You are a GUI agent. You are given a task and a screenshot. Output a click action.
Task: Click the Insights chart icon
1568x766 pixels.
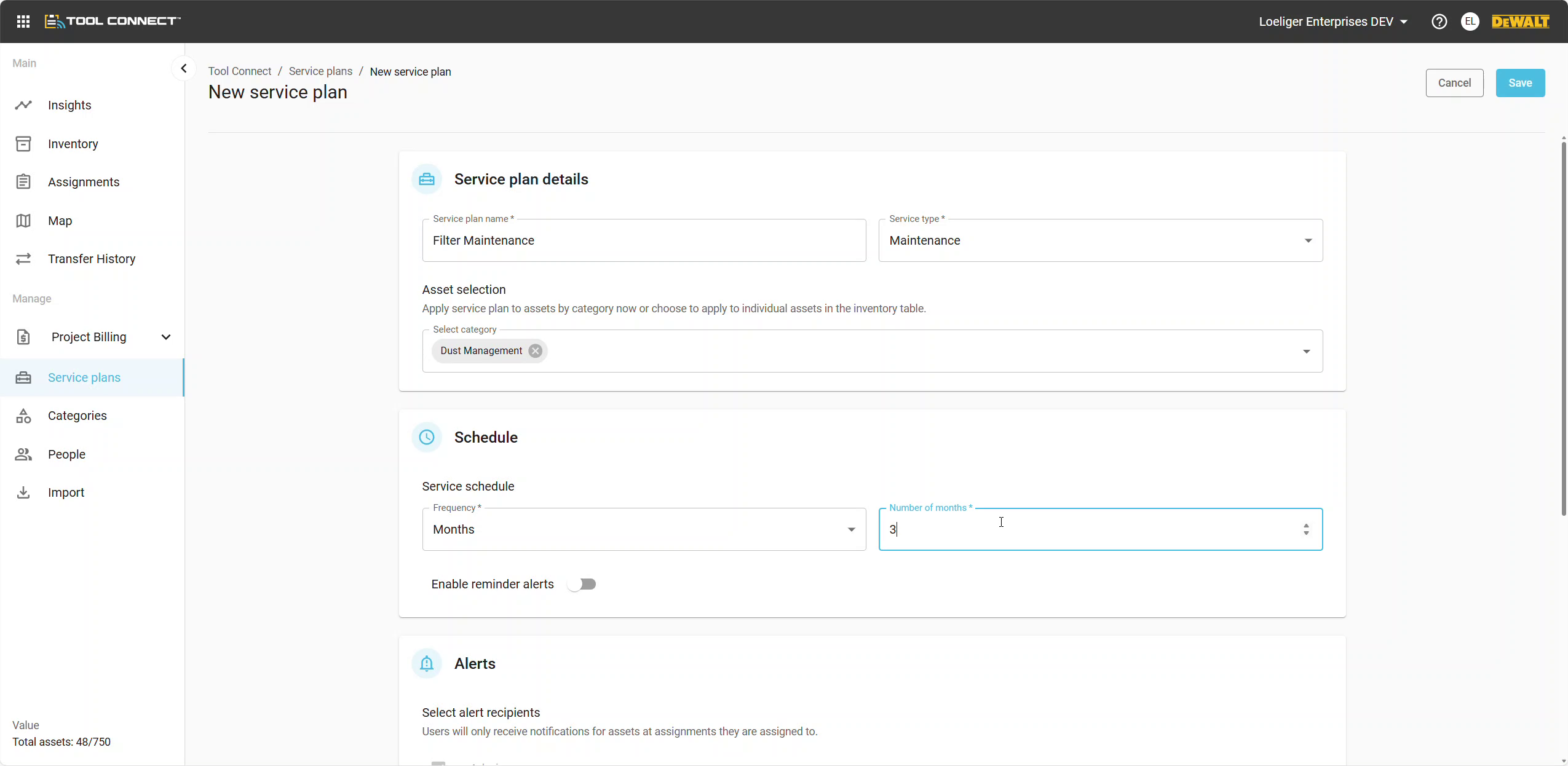(x=23, y=105)
